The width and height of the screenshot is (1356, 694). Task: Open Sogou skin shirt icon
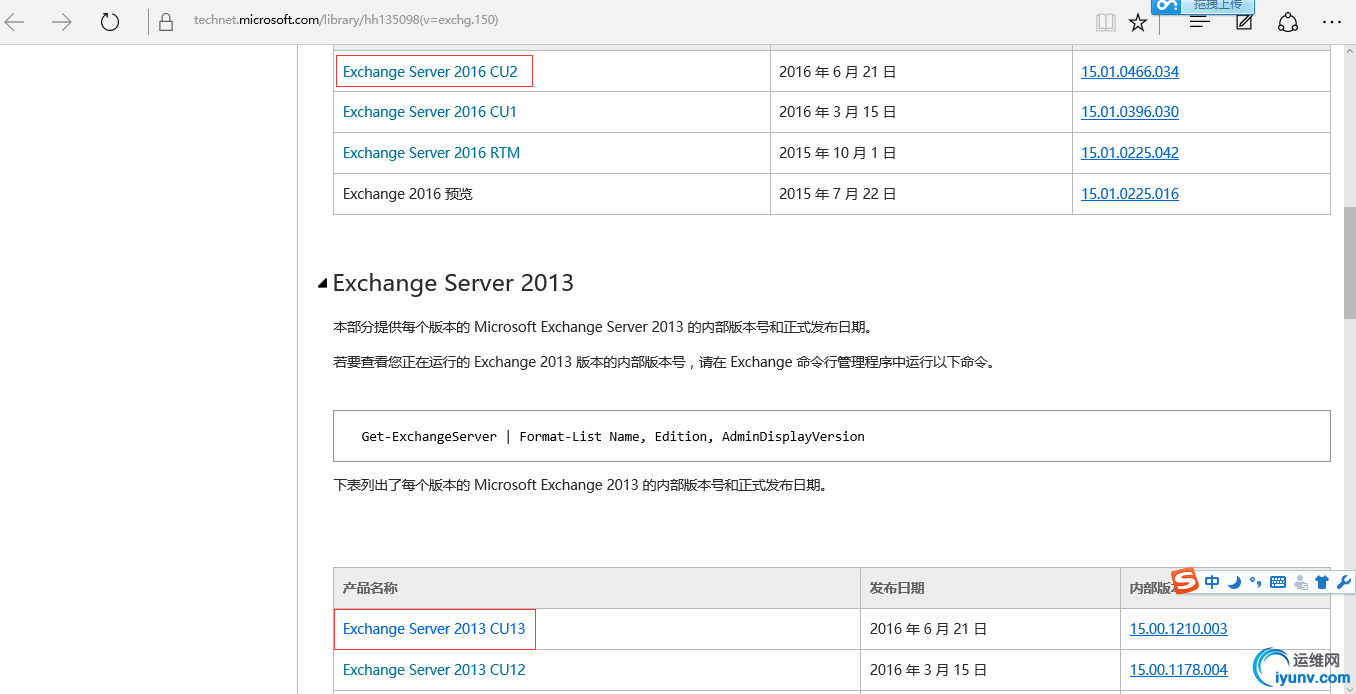click(x=1322, y=582)
